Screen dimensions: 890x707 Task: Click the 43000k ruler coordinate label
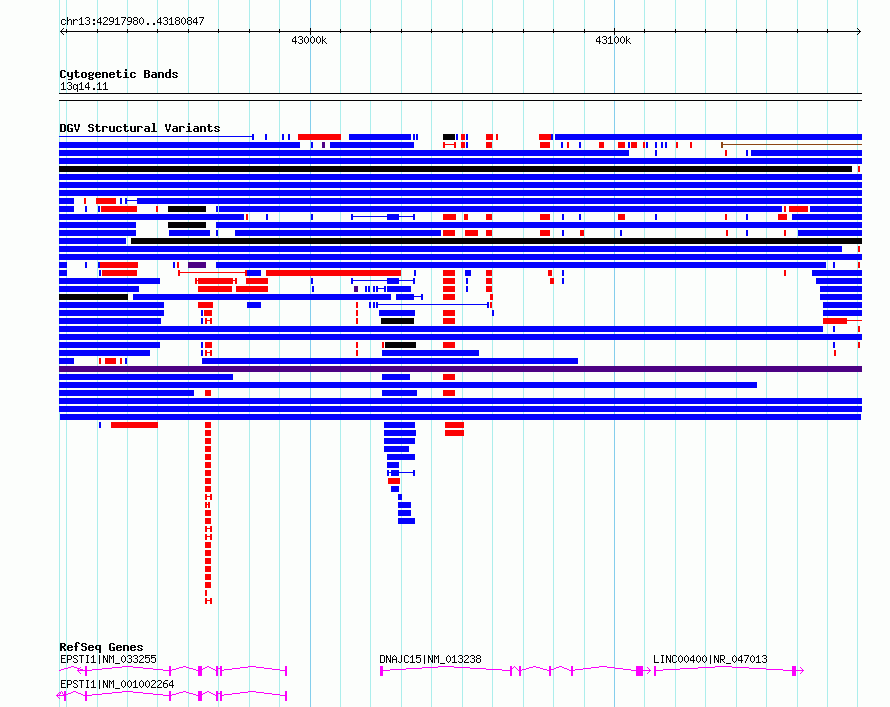309,40
